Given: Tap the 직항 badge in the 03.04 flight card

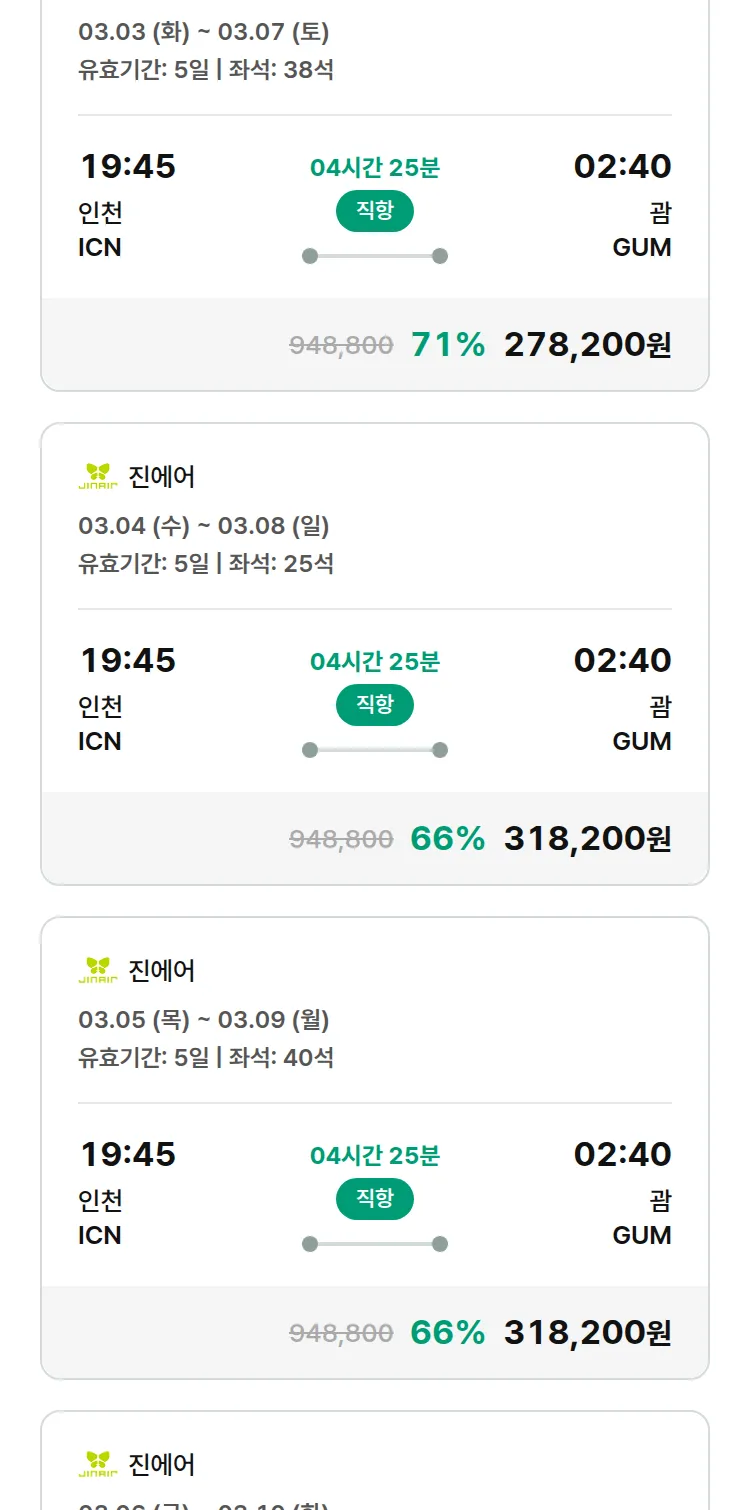Looking at the screenshot, I should point(374,705).
